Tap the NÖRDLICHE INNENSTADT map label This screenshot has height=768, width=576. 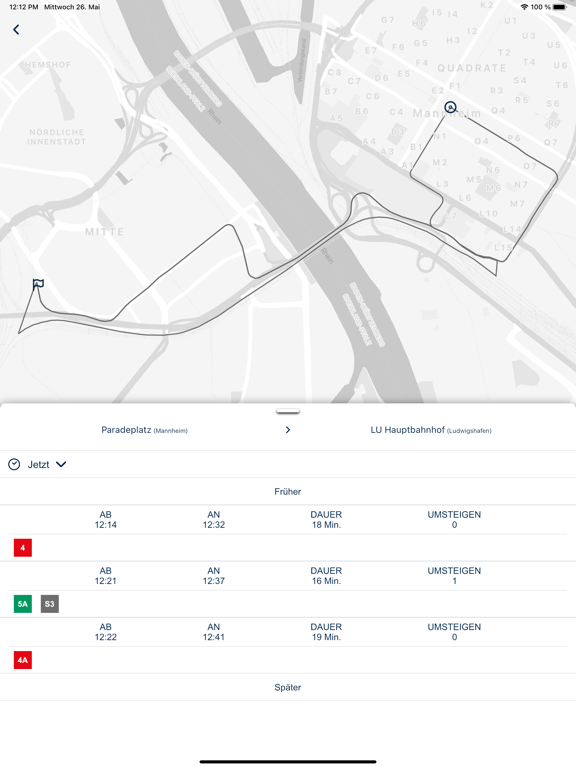point(56,137)
